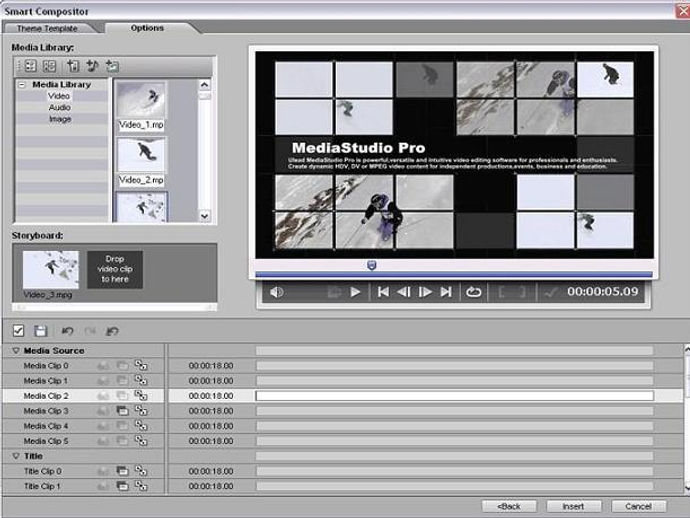690x518 pixels.
Task: Switch to the Theme Template tab
Action: point(47,28)
